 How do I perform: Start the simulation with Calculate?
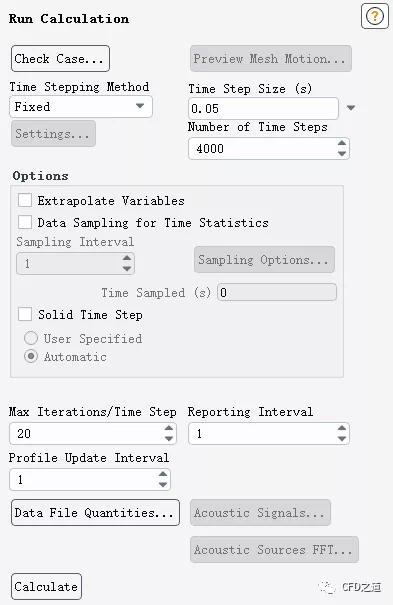tap(46, 586)
